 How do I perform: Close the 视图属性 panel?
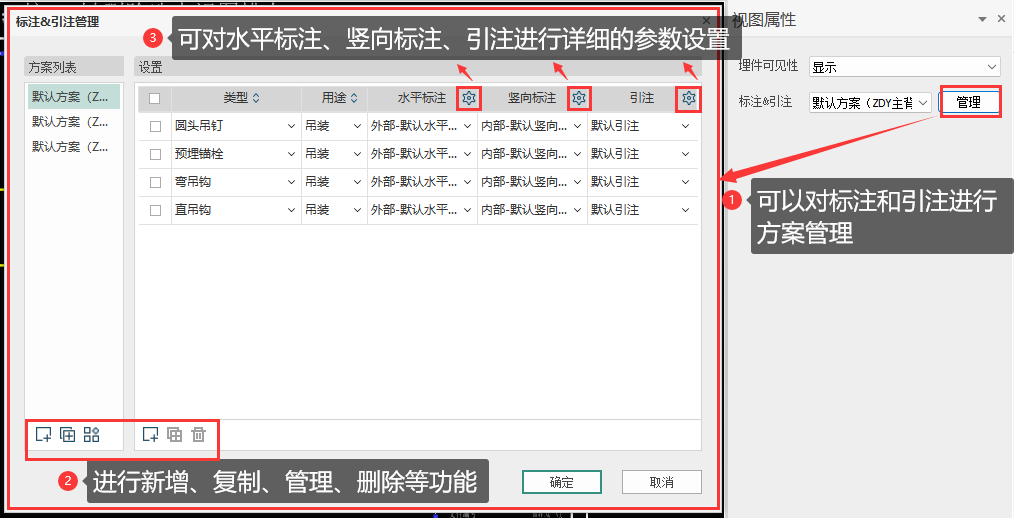(x=1001, y=20)
